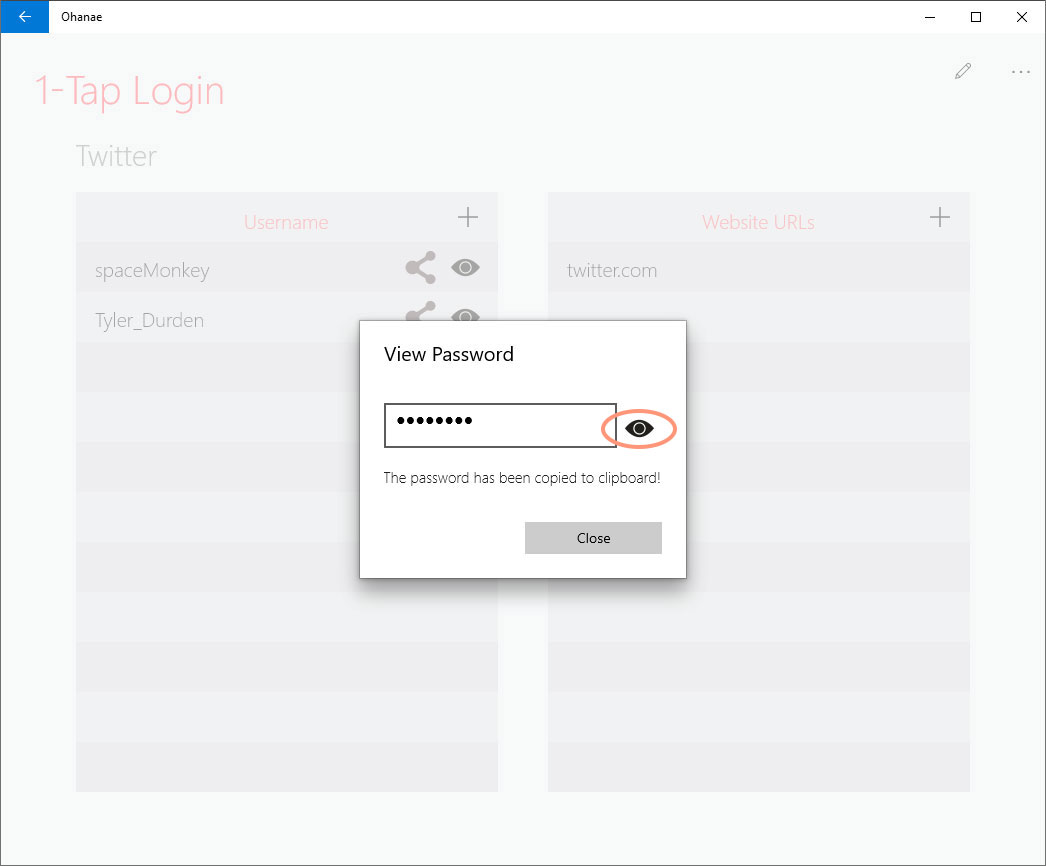The image size is (1046, 866).
Task: Select the twitter.com URL entry
Action: pyautogui.click(x=758, y=268)
